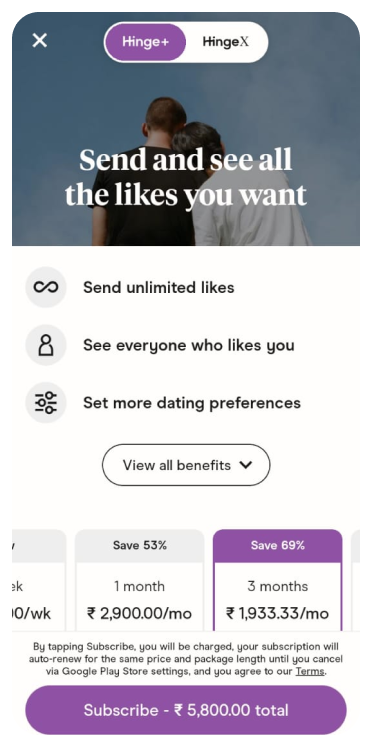This screenshot has width=372, height=747.
Task: Tap Subscribe - ₹ 5,800.00 total button
Action: coord(186,710)
